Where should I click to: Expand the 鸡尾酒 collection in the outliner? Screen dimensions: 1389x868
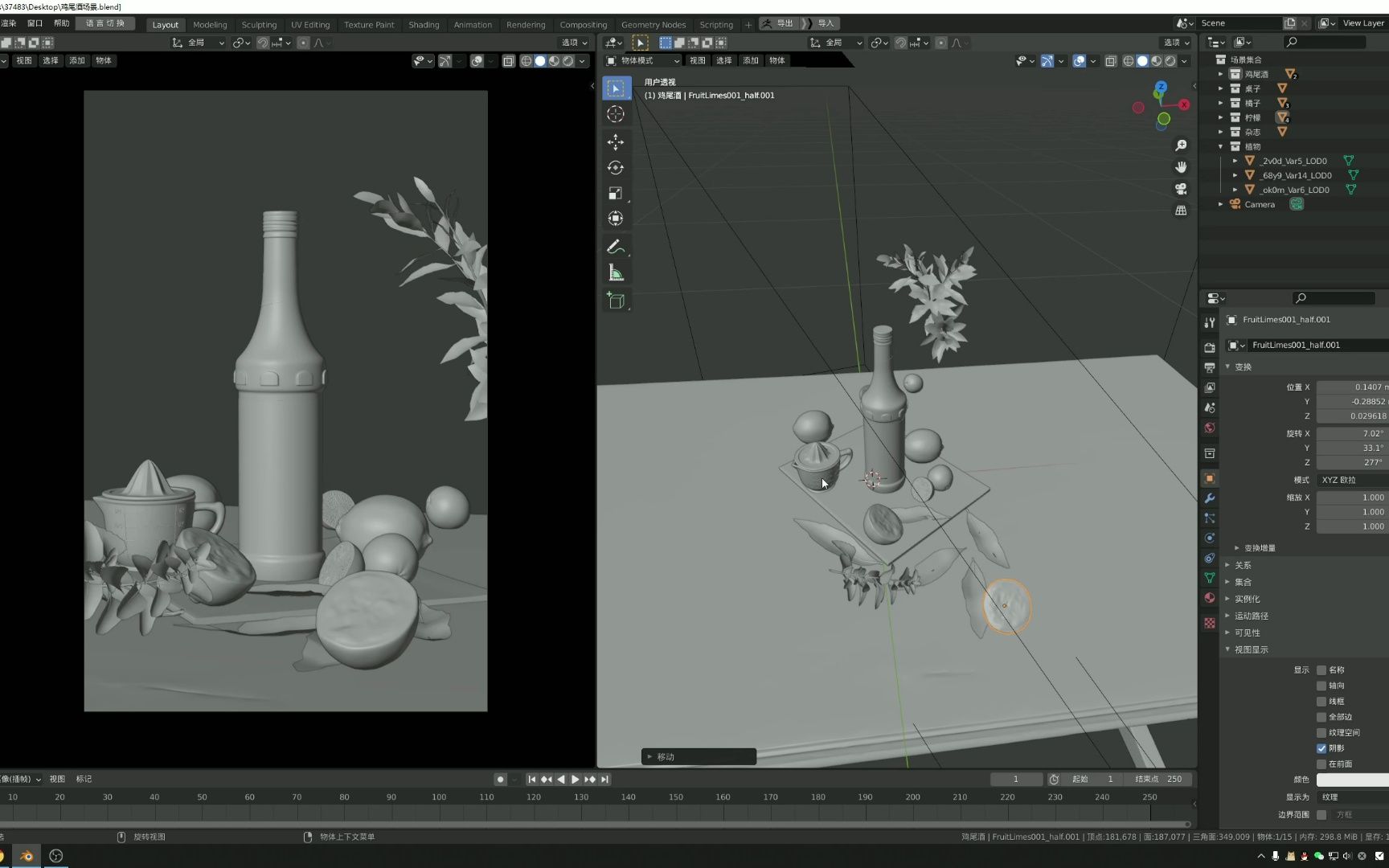point(1221,73)
